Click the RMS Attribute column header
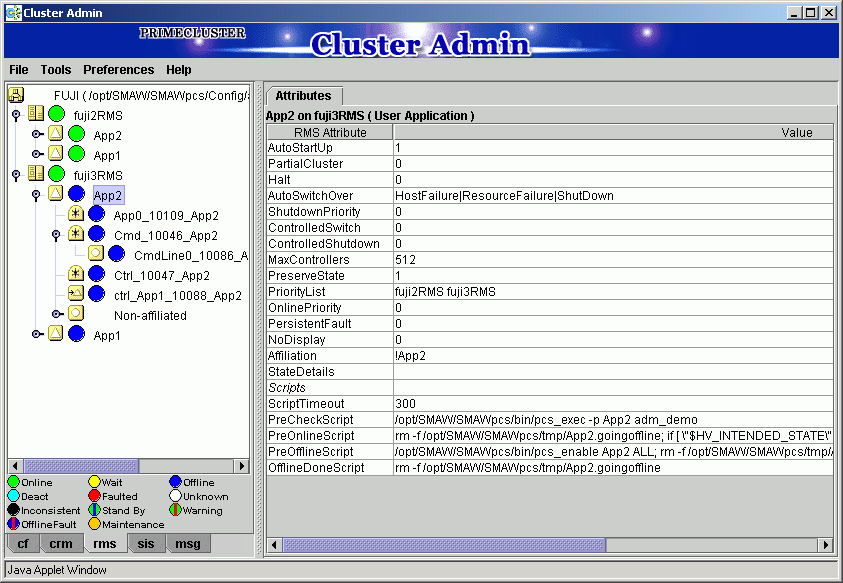 [330, 132]
